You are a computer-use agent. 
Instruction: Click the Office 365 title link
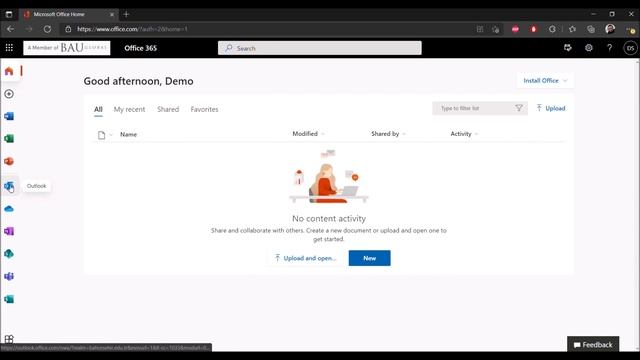click(140, 48)
